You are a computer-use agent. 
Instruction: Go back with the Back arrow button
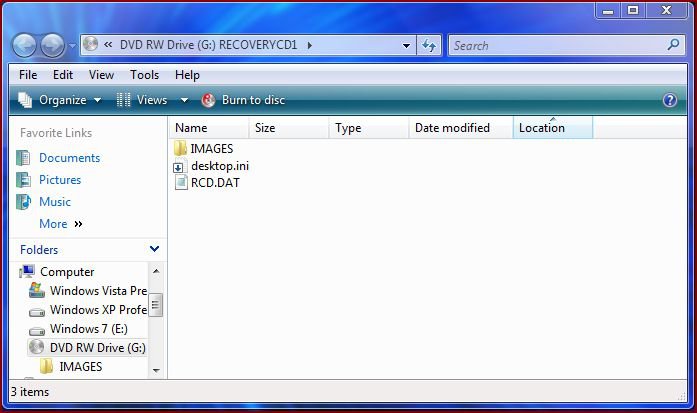pyautogui.click(x=24, y=45)
